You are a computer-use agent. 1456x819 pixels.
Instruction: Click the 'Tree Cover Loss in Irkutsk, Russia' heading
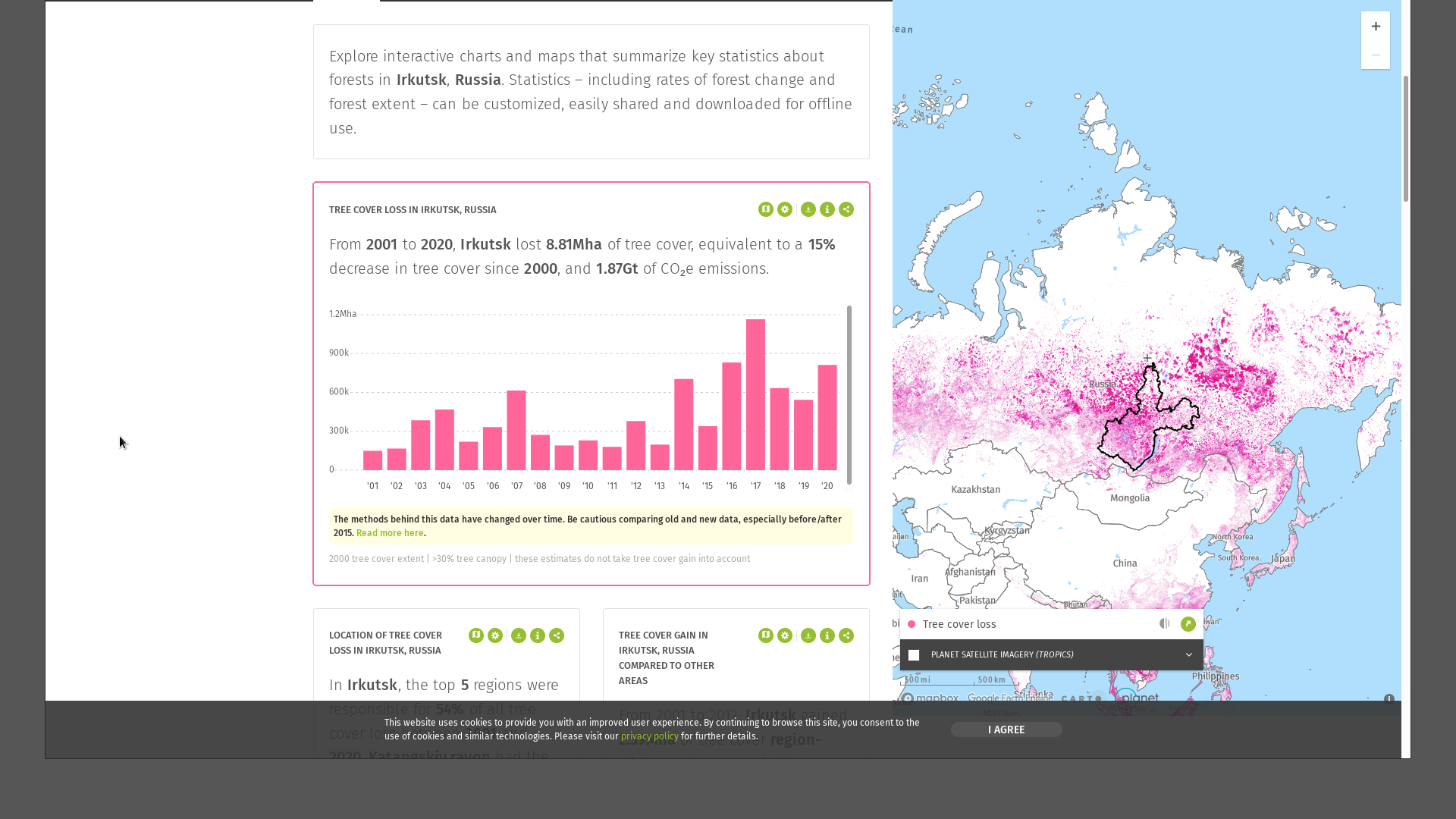click(413, 210)
